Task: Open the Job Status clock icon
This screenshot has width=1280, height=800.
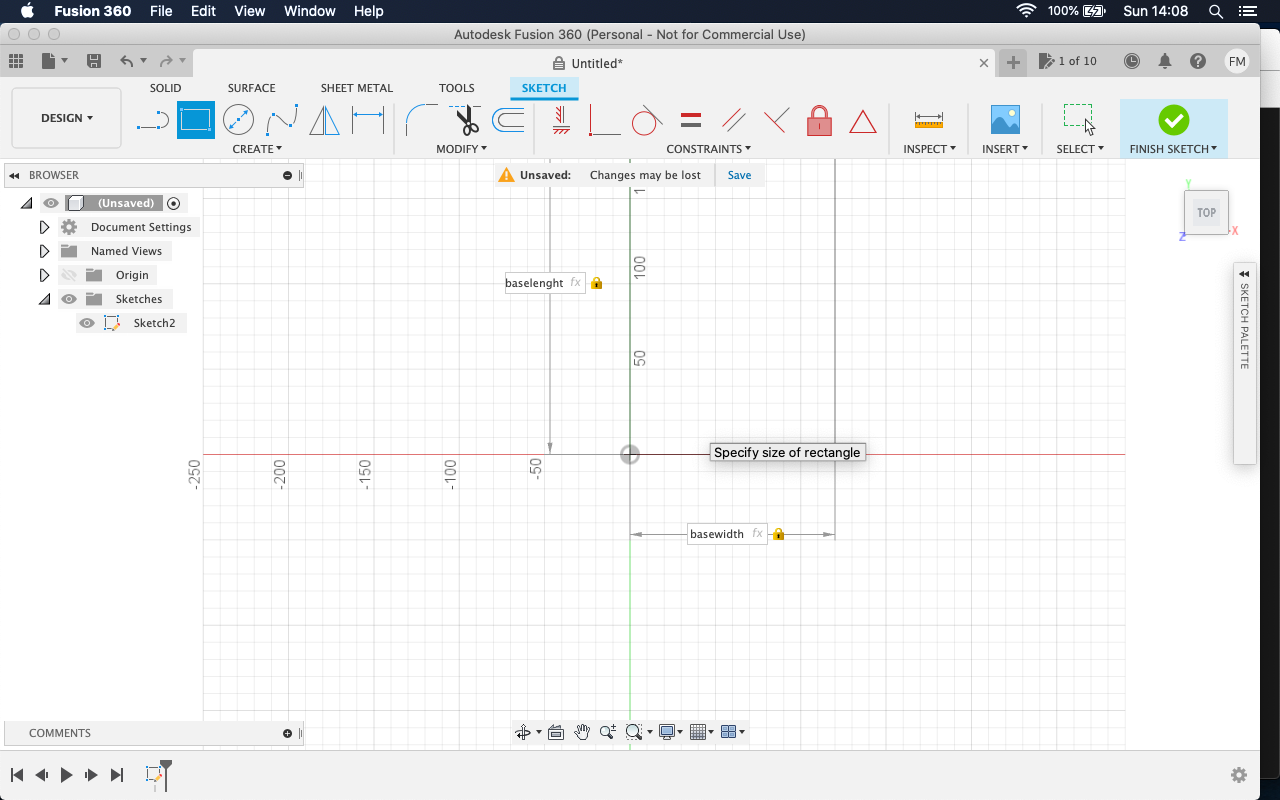Action: tap(1132, 61)
